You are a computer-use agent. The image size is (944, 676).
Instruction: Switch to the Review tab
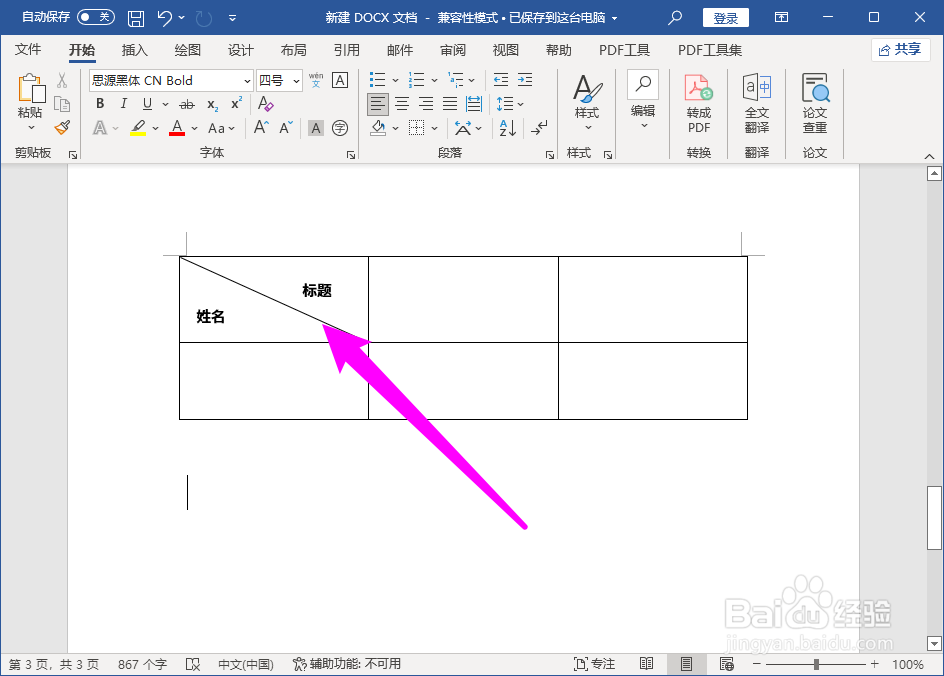click(452, 50)
